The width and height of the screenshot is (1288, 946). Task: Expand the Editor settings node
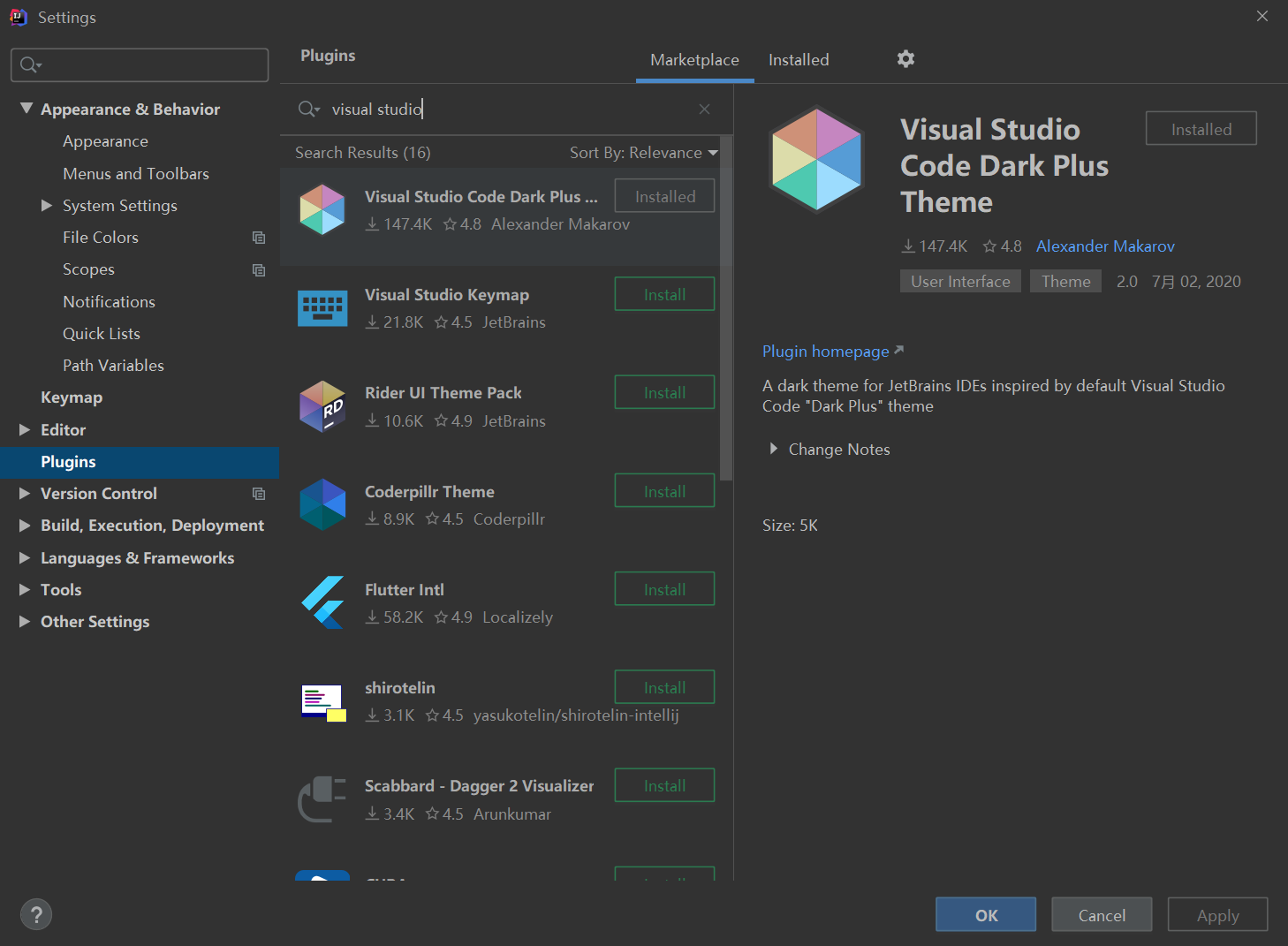(x=25, y=429)
